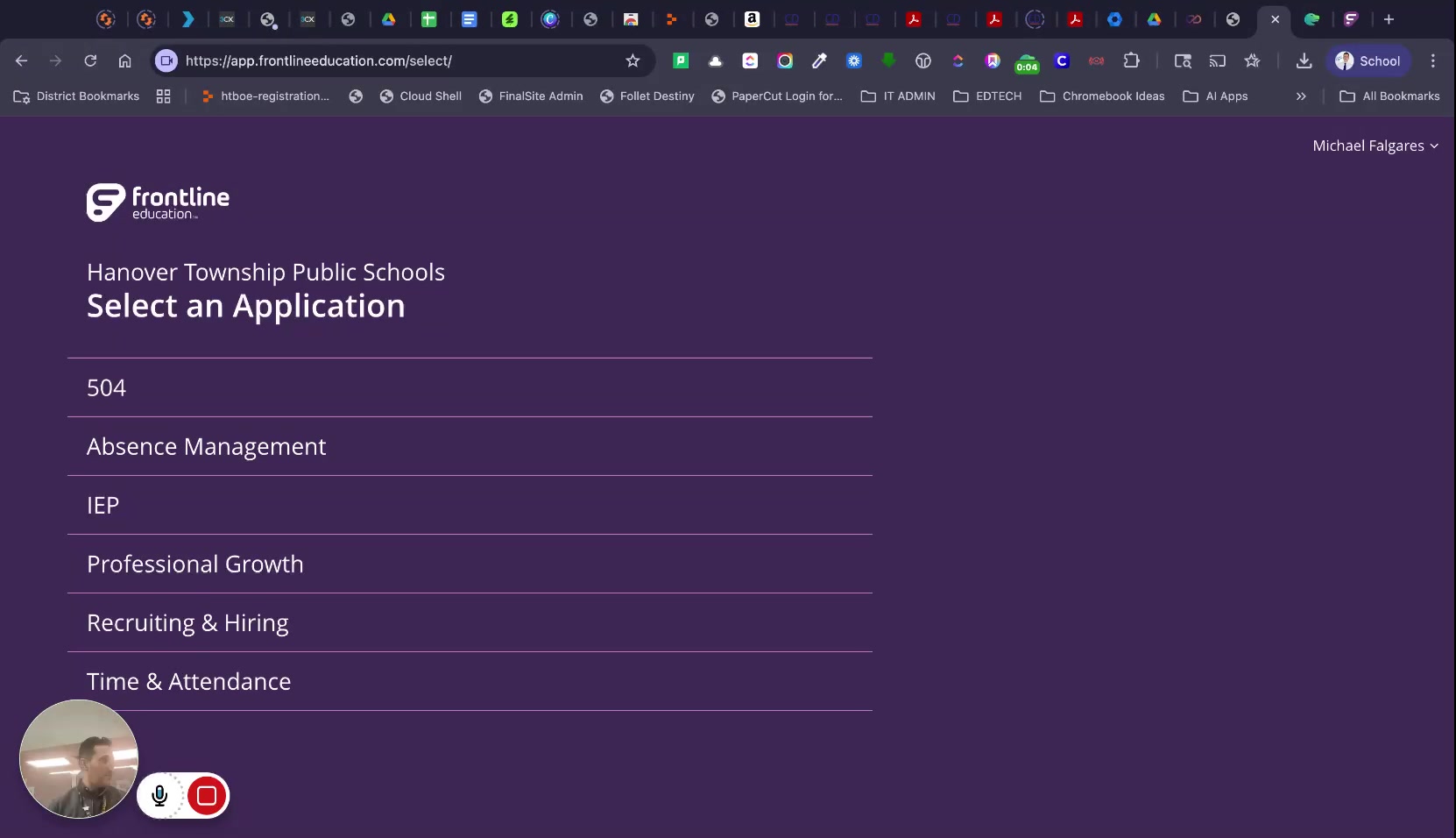Image resolution: width=1456 pixels, height=838 pixels.
Task: Mute the recording microphone
Action: coord(159,796)
